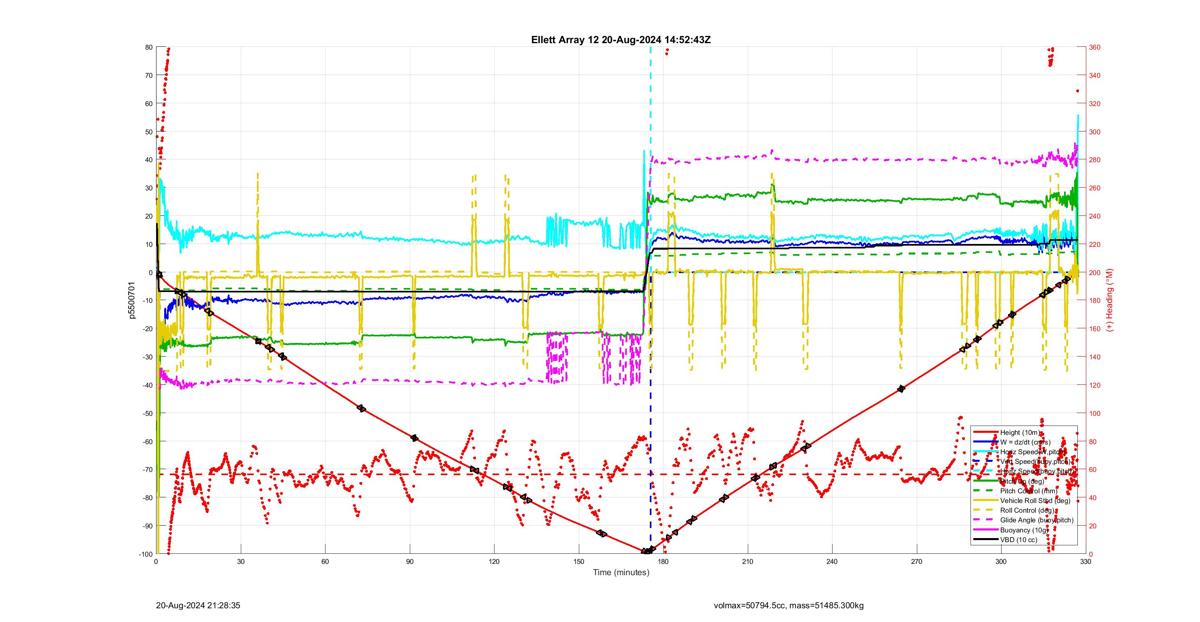Viewport: 1200px width, 622px height.
Task: Select the left axis tick label '50'
Action: pyautogui.click(x=148, y=132)
